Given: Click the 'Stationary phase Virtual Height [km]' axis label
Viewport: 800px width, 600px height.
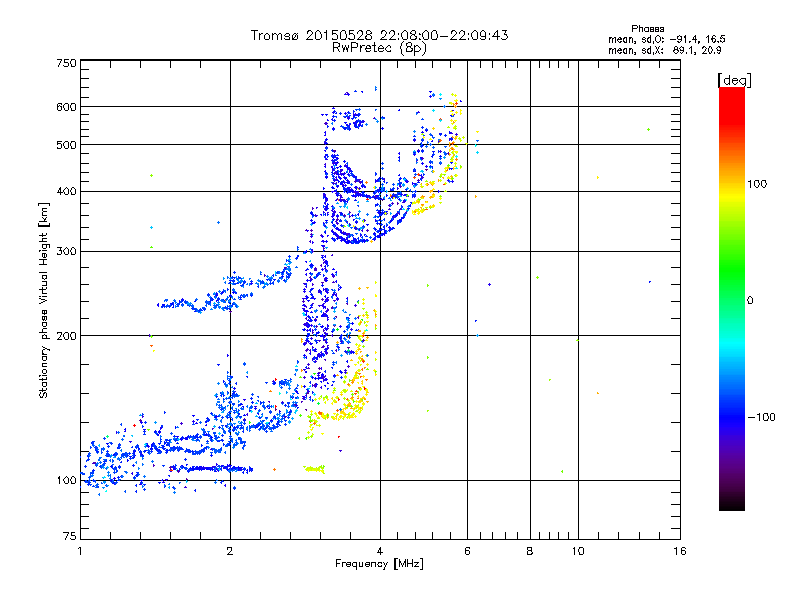Looking at the screenshot, I should click(44, 301).
